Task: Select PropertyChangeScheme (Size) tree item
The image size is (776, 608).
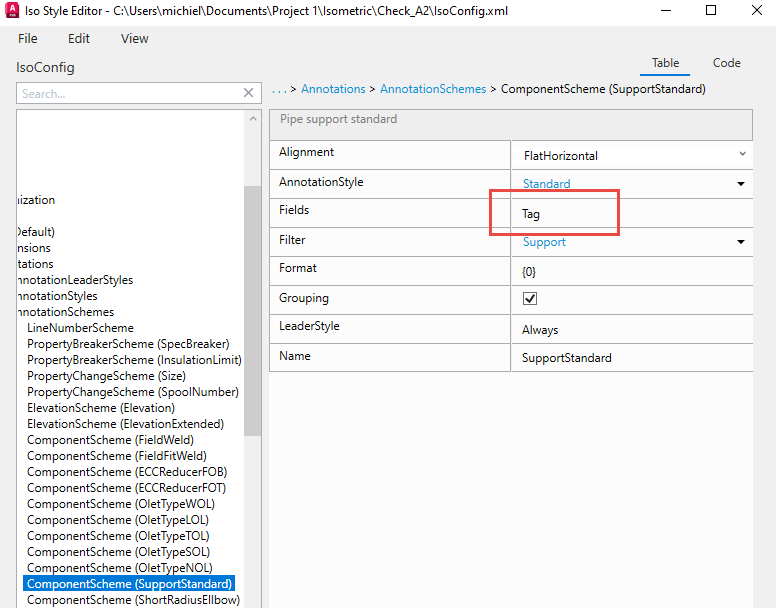Action: (106, 376)
